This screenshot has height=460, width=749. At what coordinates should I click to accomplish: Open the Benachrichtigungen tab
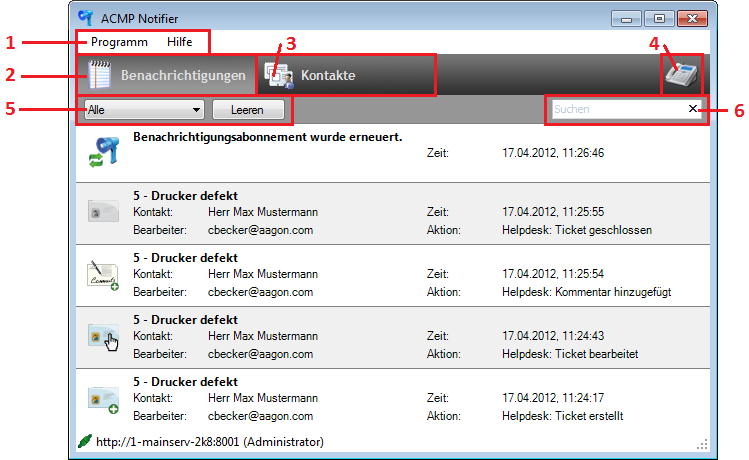coord(166,75)
